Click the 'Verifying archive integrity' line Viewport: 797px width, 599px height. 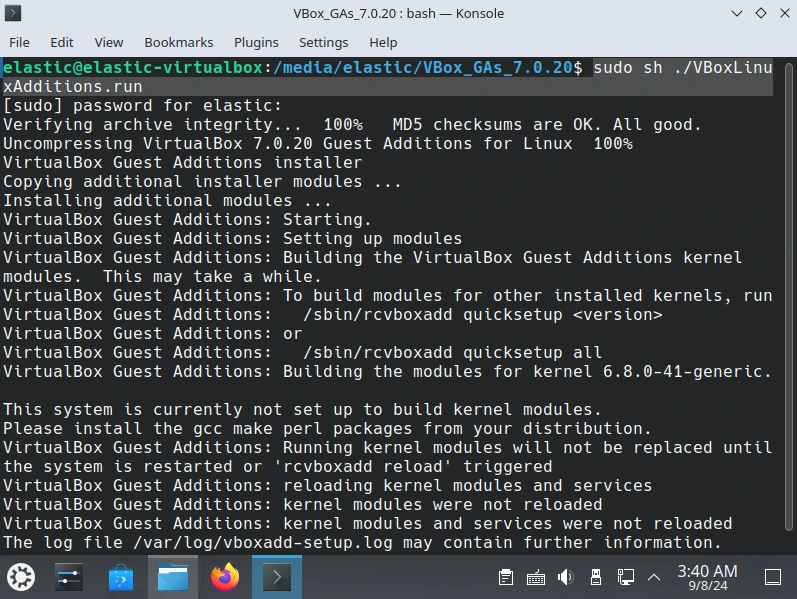pos(352,125)
